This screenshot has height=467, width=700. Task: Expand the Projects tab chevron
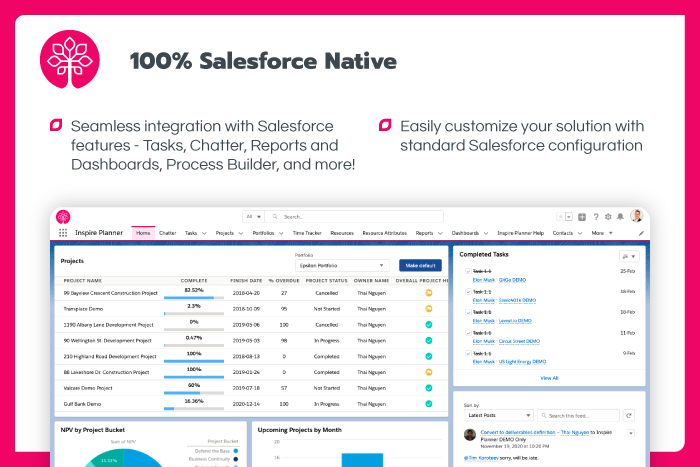[x=241, y=233]
